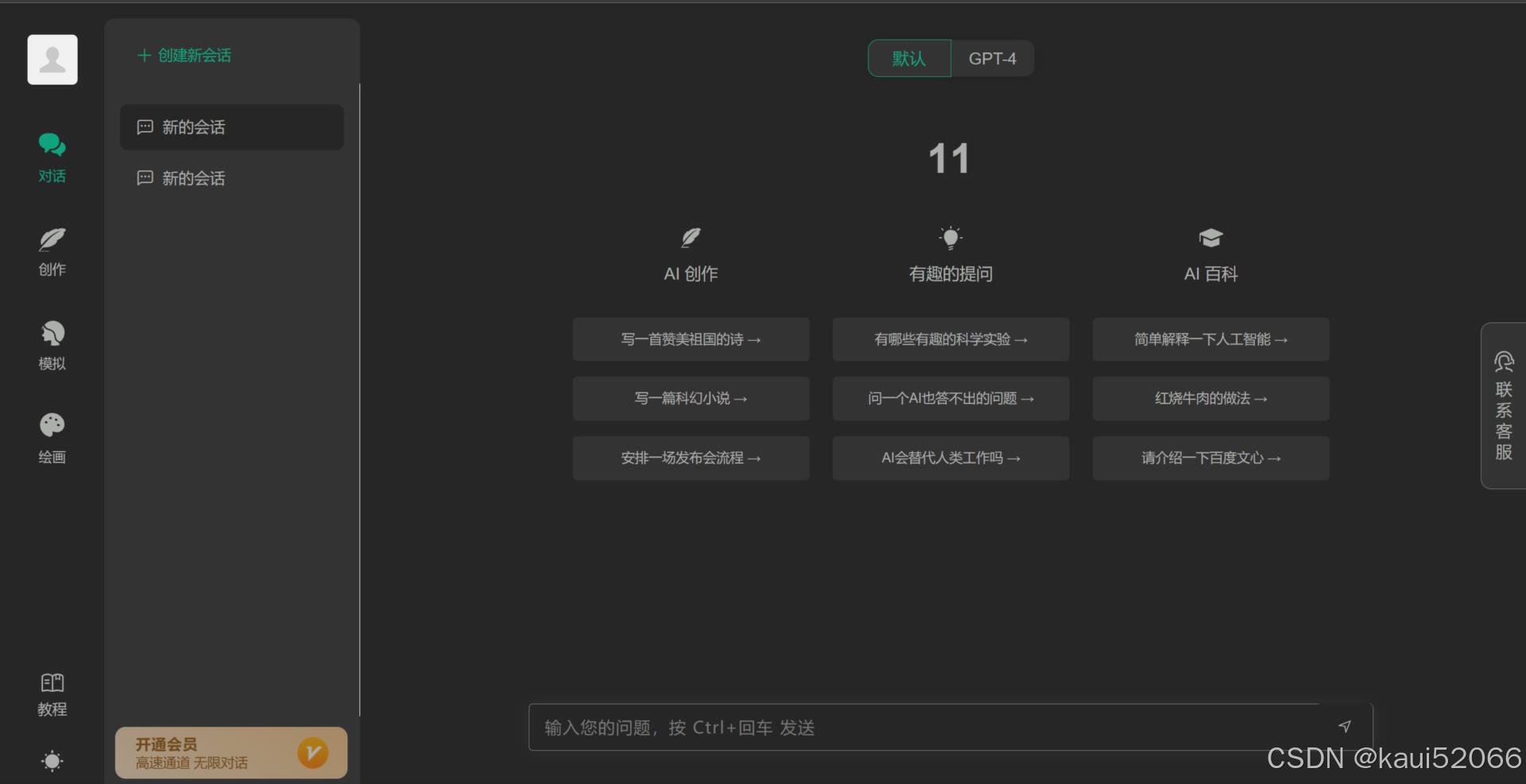
Task: Open the first 新的会话 conversation
Action: point(230,127)
